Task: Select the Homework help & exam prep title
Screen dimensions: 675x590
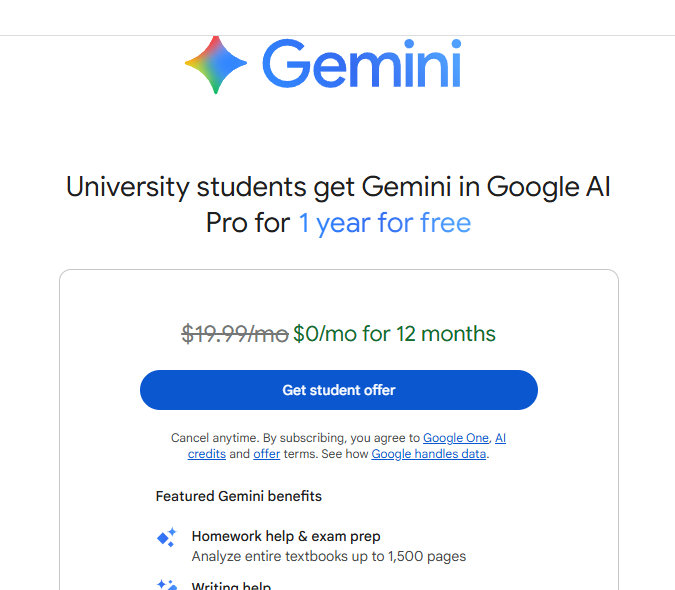Action: pos(286,536)
